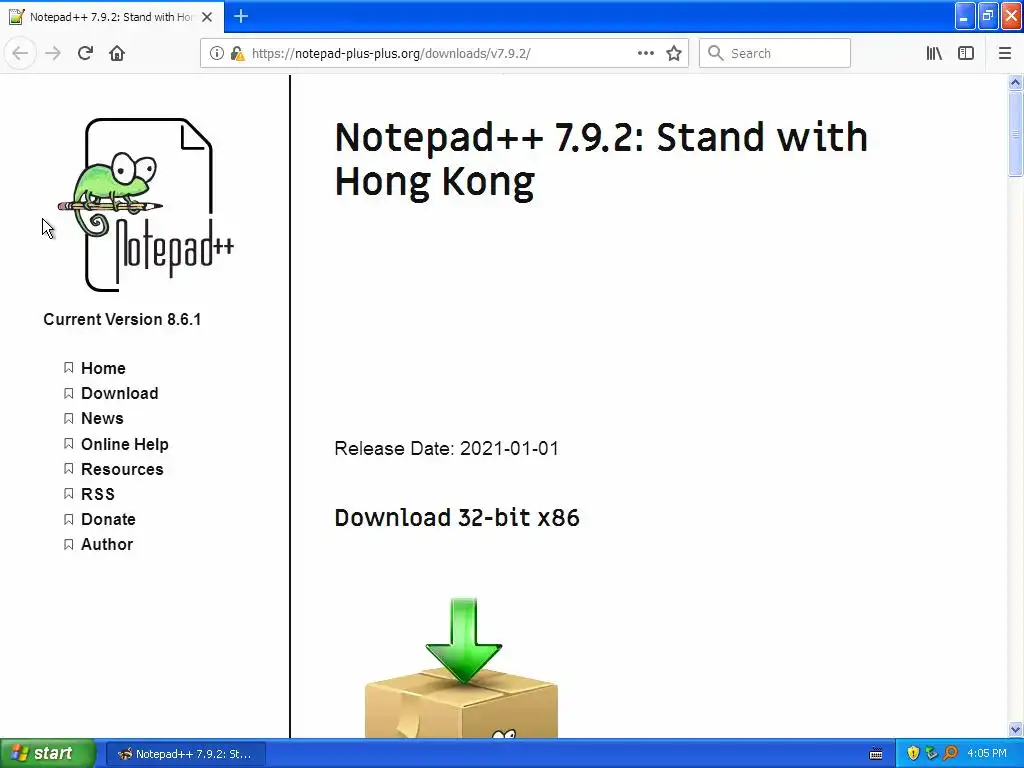Open a new tab with the plus button
This screenshot has height=768, width=1024.
tap(241, 16)
